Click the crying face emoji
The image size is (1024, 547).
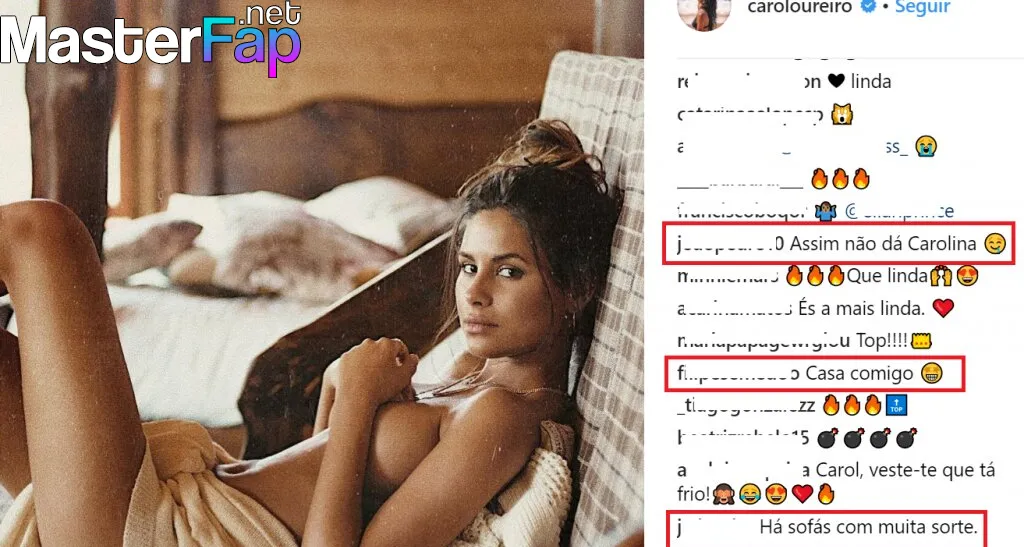[925, 146]
